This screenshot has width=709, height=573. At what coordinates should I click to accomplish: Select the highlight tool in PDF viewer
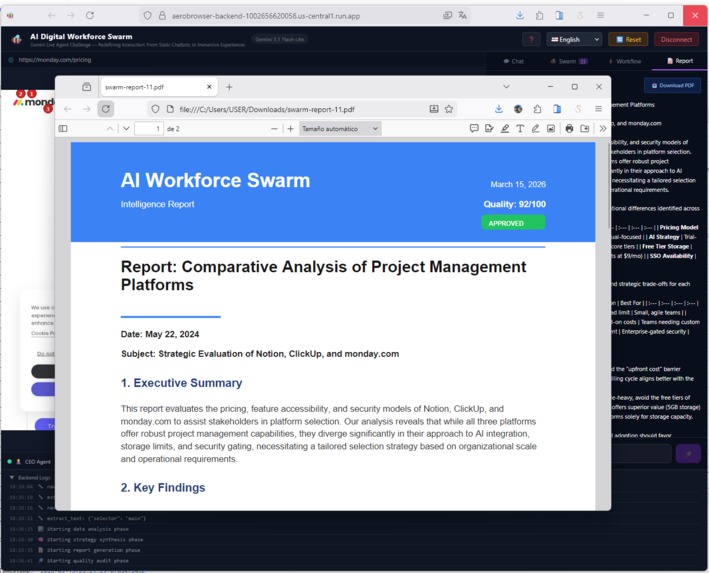coord(505,129)
